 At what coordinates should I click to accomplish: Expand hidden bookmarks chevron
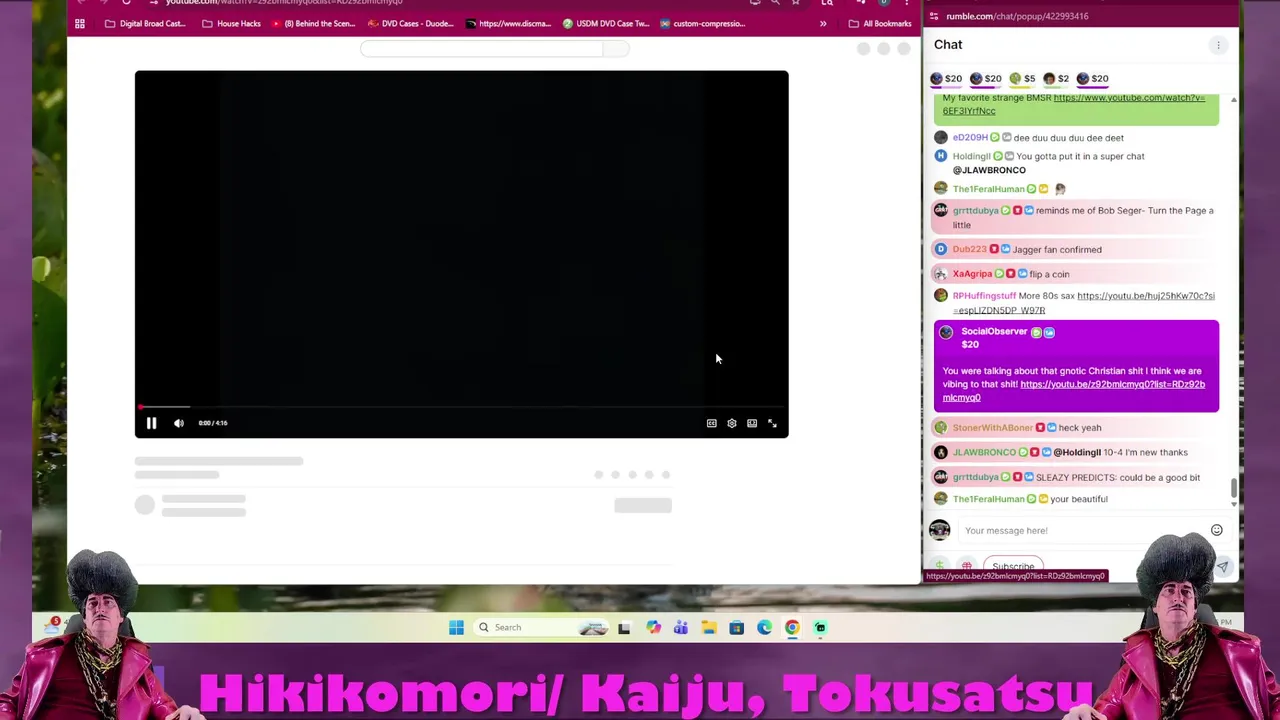pos(823,23)
